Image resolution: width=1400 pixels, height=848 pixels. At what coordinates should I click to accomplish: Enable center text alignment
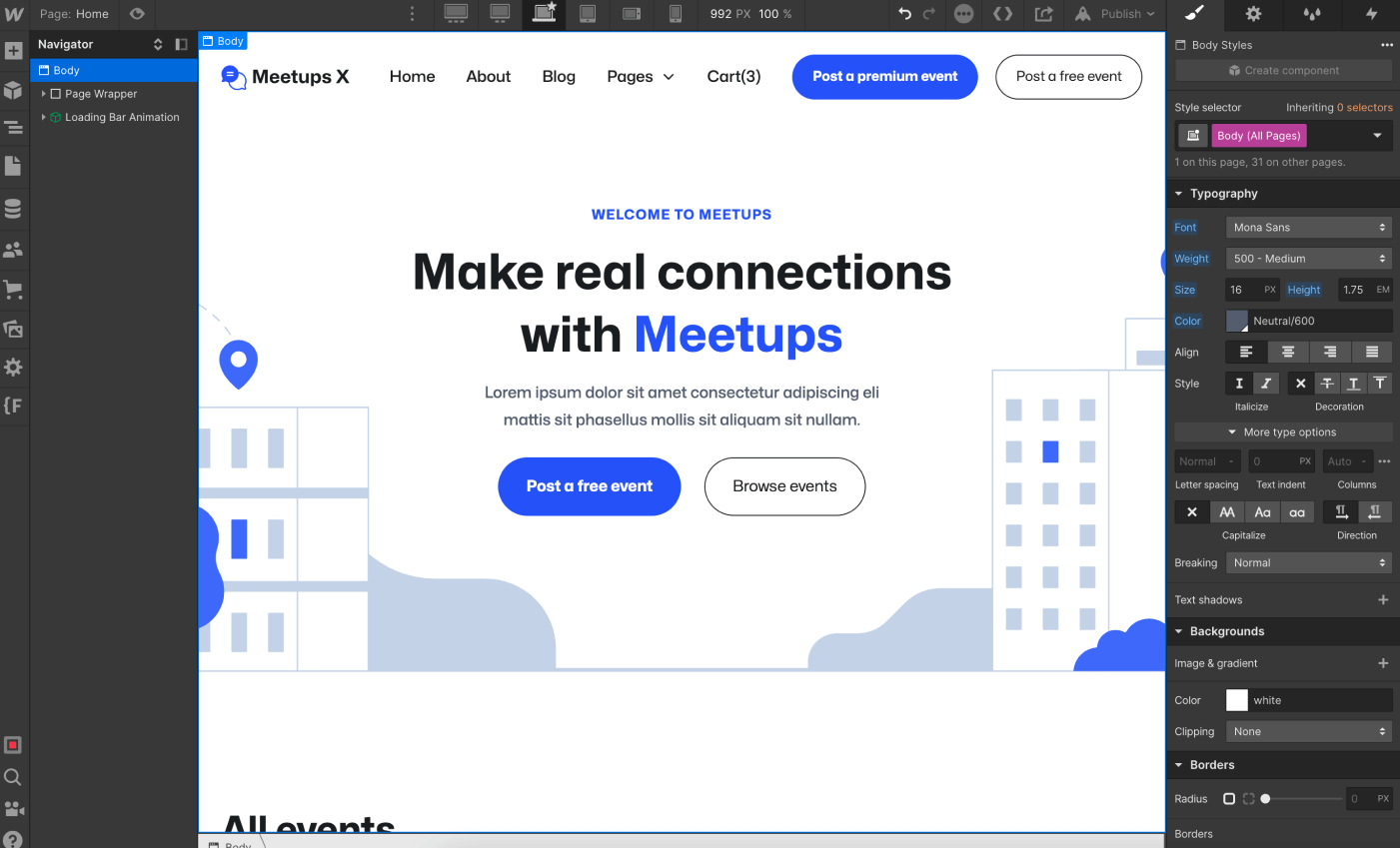point(1287,352)
